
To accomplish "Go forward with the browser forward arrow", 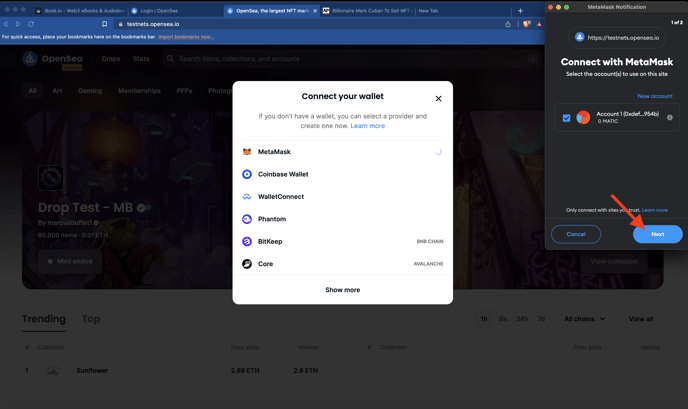I will (x=18, y=24).
